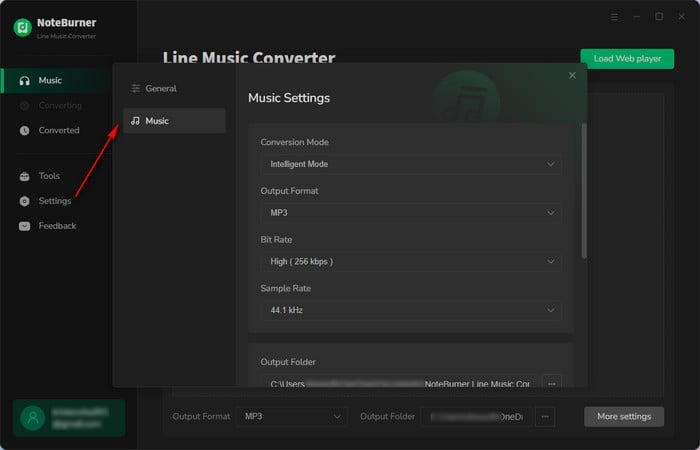Open Settings from the sidebar
The height and width of the screenshot is (450, 700).
[57, 201]
